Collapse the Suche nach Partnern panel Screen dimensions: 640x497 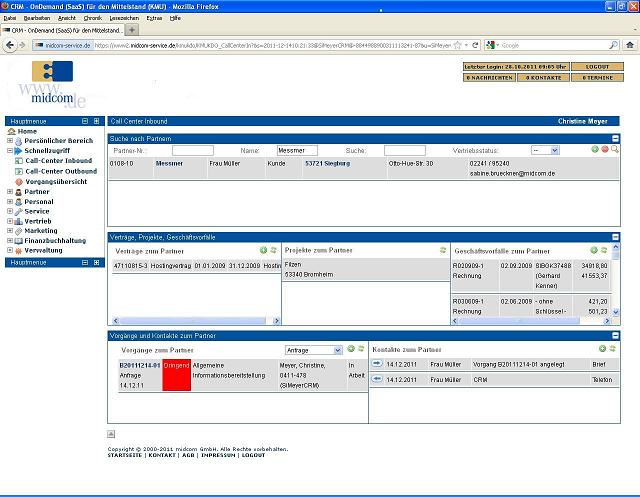(615, 139)
